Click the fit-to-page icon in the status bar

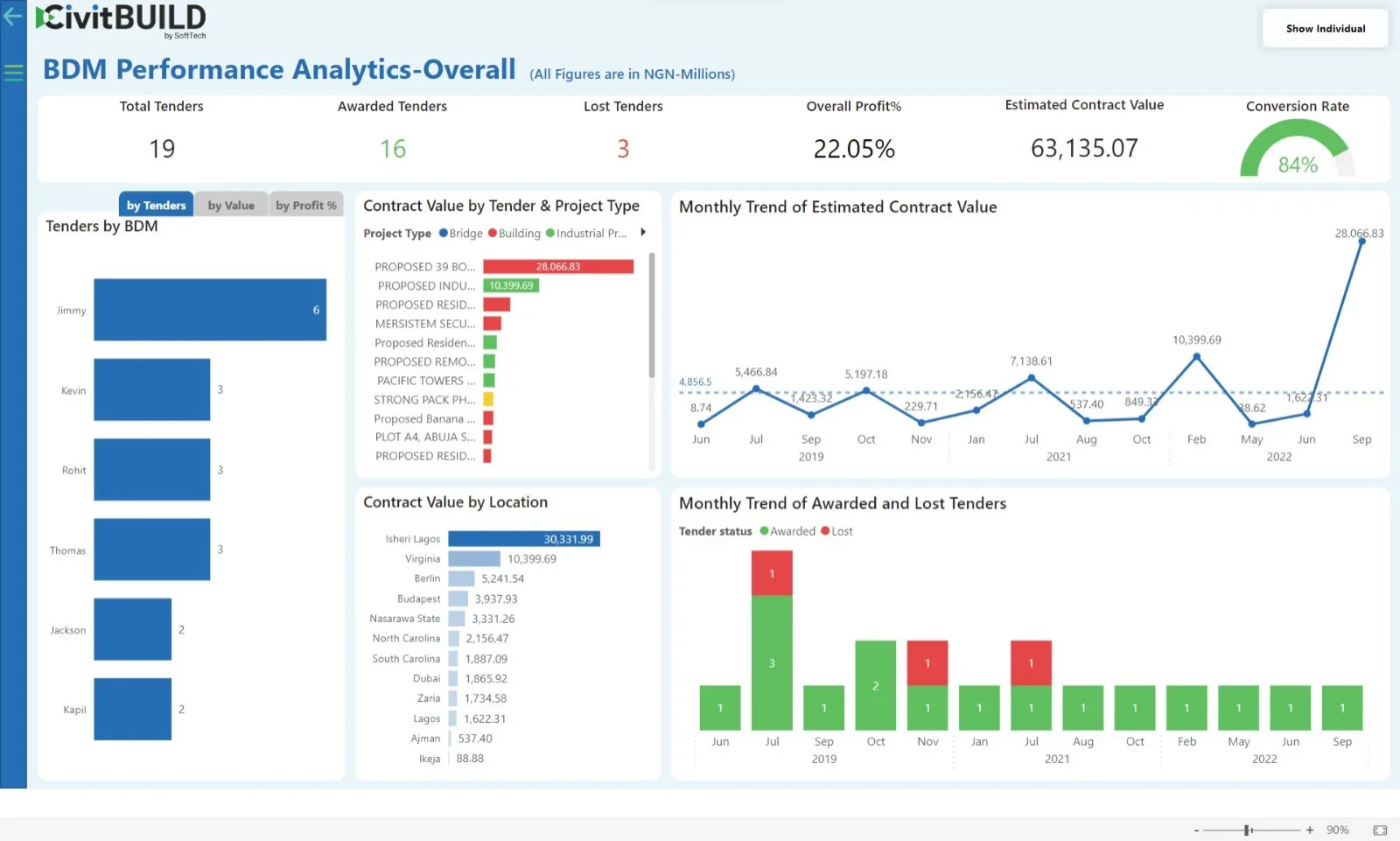1380,830
